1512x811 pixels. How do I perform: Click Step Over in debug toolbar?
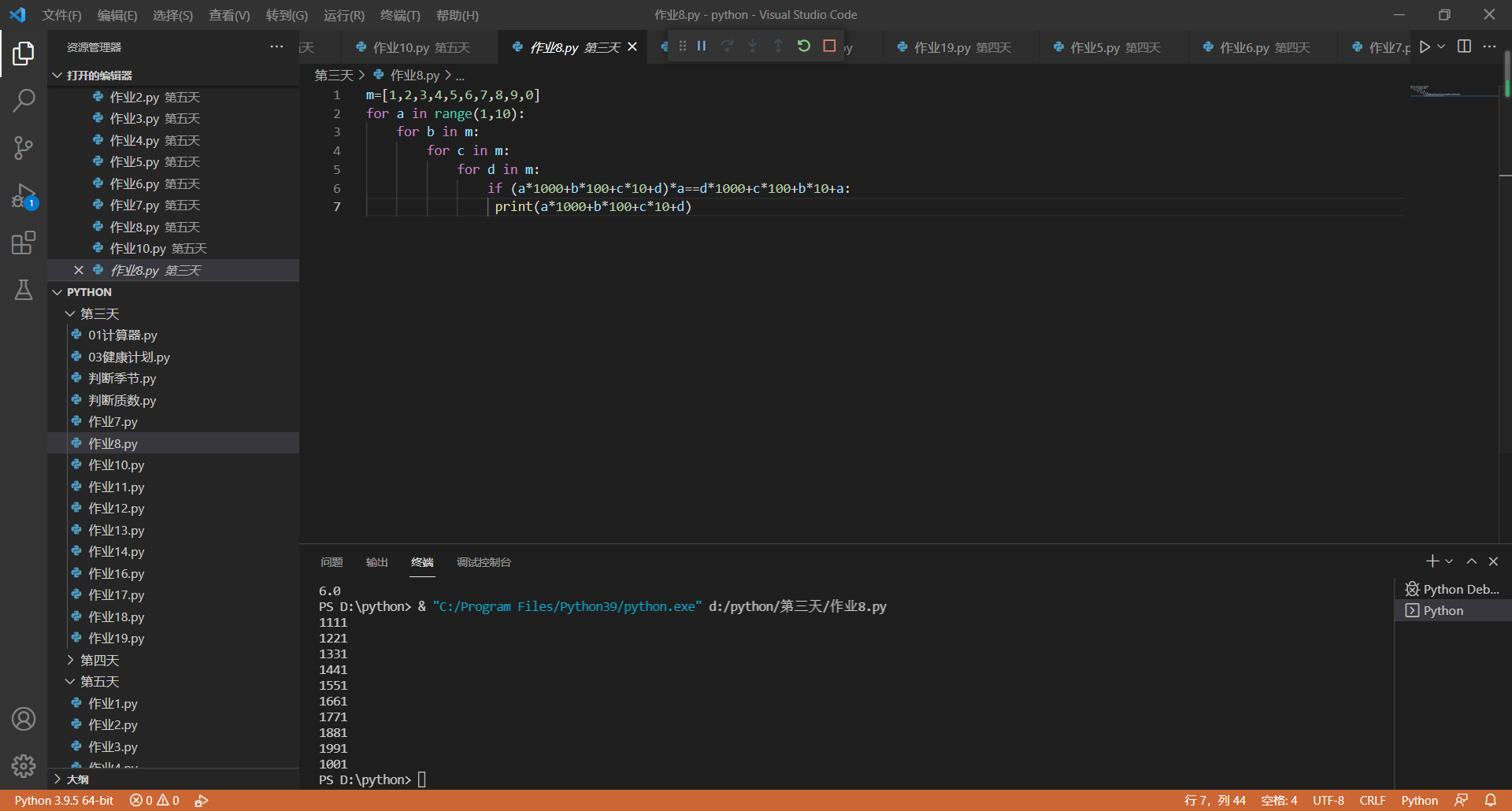(x=727, y=46)
